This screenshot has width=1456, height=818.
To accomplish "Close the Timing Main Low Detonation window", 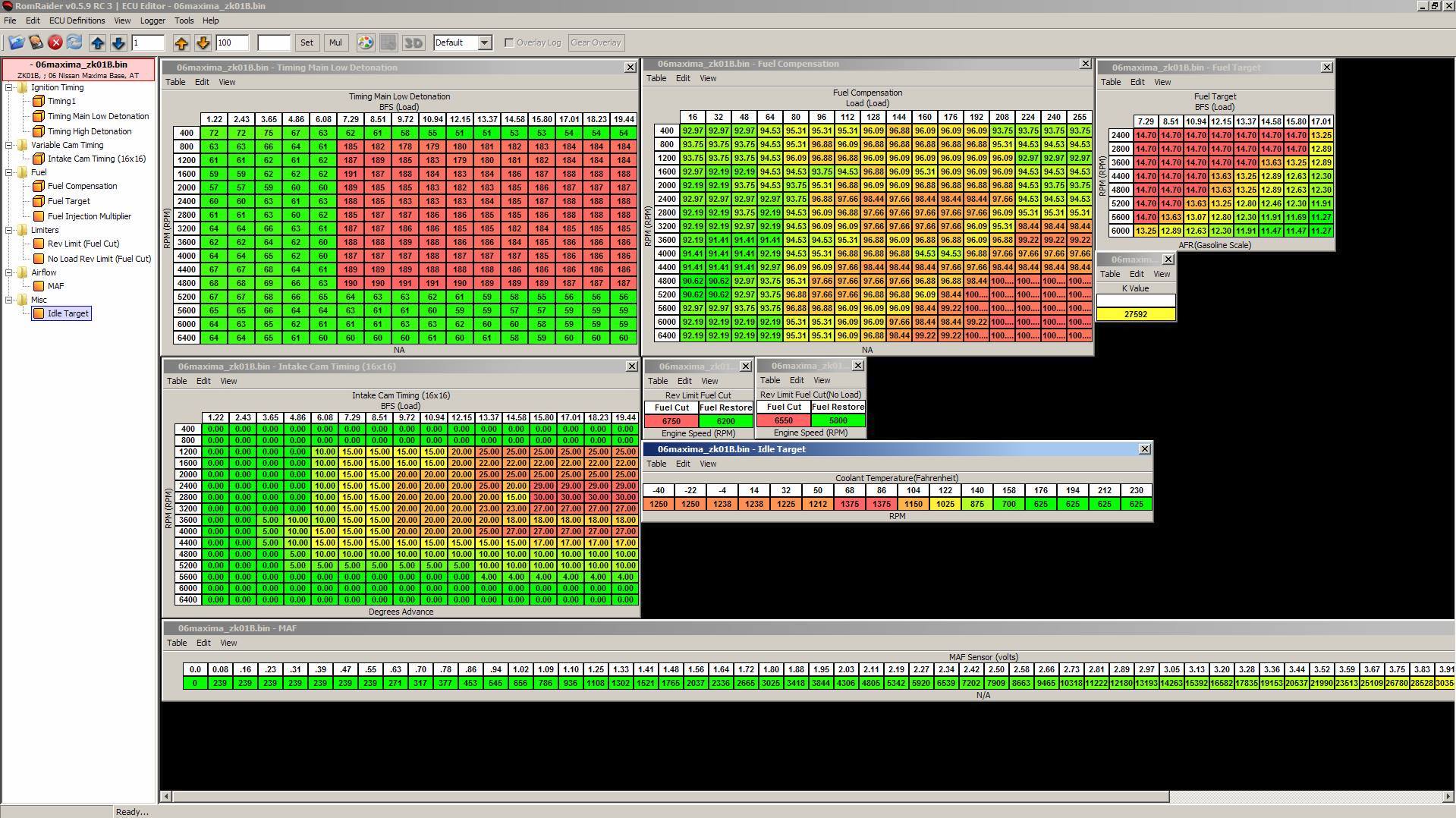I will [x=630, y=68].
